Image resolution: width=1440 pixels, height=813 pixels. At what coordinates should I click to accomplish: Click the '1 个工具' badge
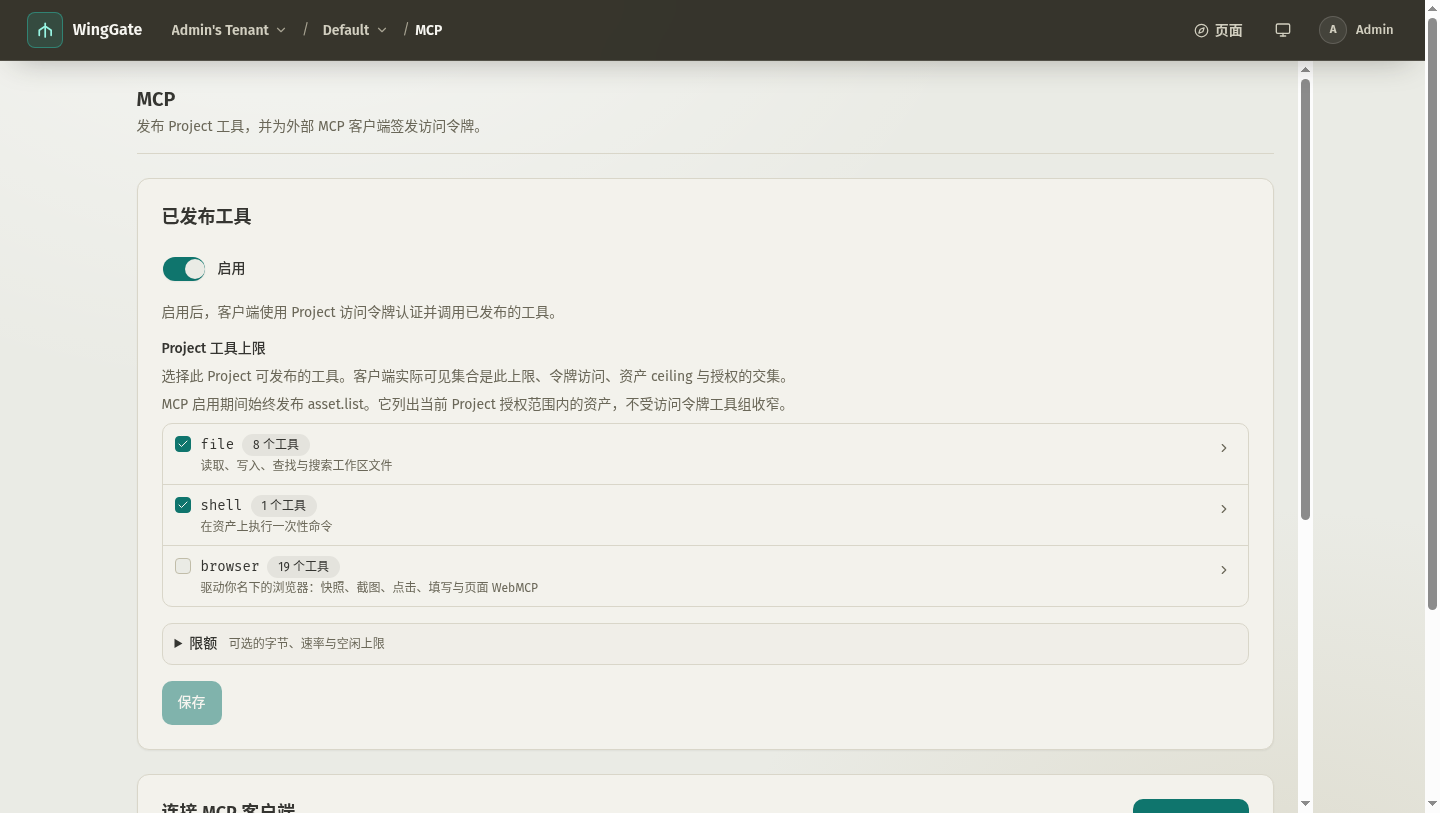(284, 505)
